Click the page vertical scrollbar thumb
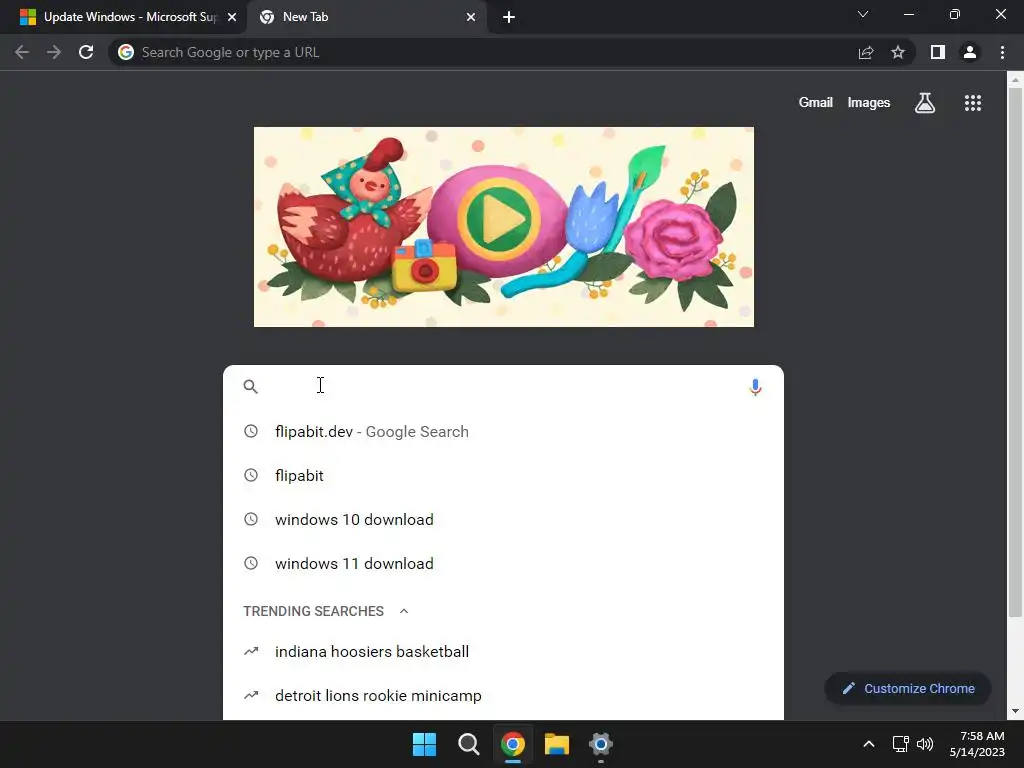1024x768 pixels. 1015,351
